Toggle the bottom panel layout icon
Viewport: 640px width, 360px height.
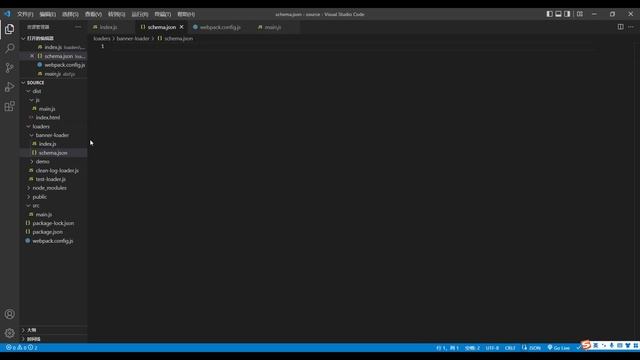[558, 14]
